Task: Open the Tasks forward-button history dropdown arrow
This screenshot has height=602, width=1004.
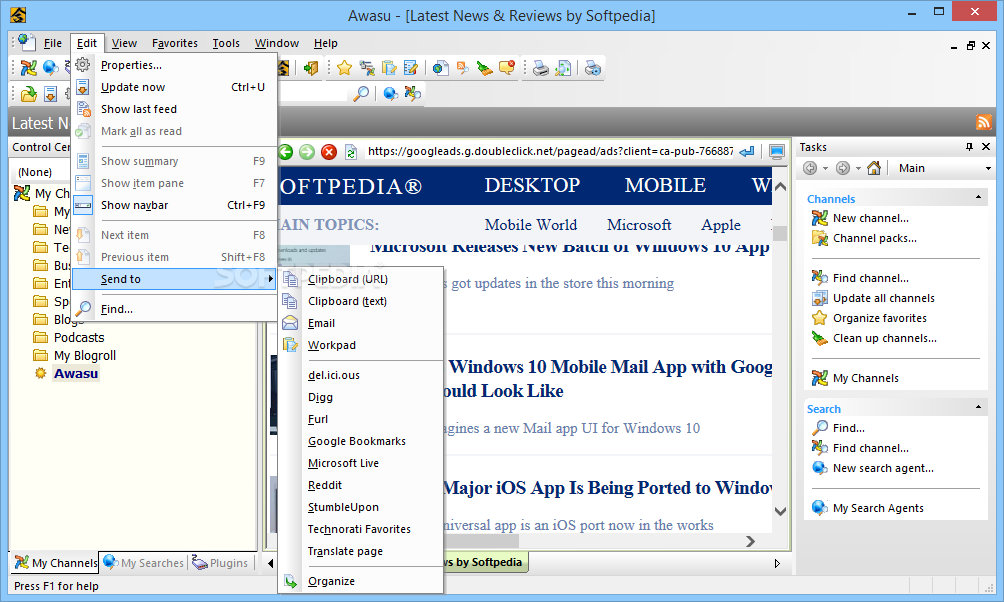Action: pyautogui.click(x=858, y=168)
